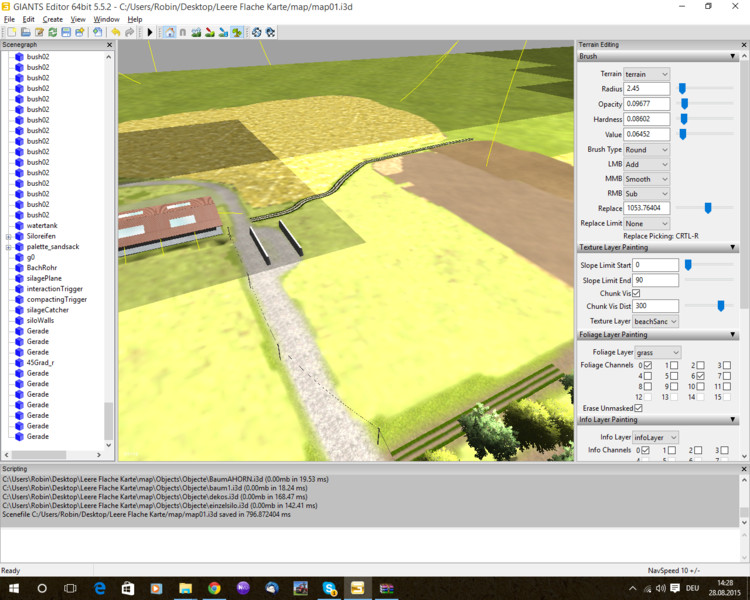Start the game with the black Play arrow

[x=150, y=32]
